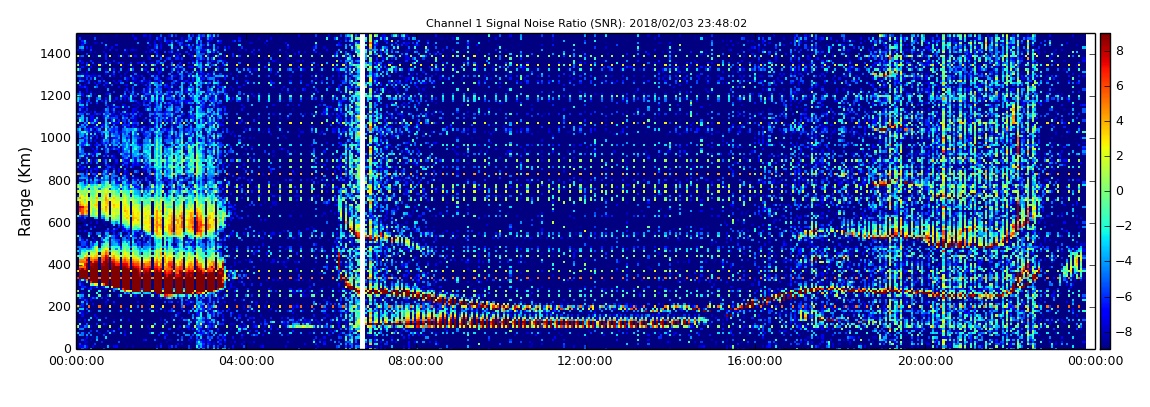Click the colorbar value 2 label
1150x407 pixels.
point(1120,156)
